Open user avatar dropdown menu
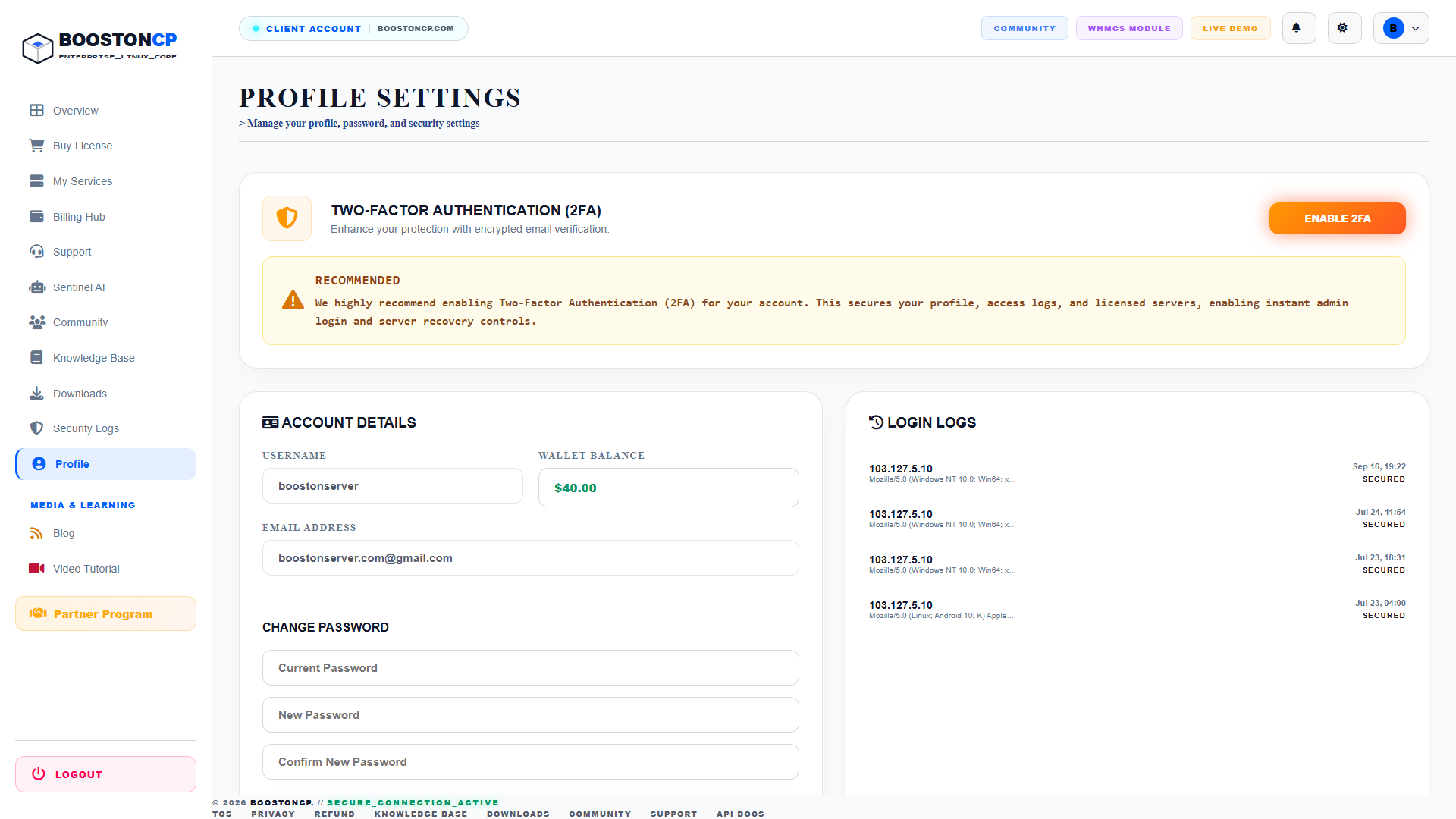The width and height of the screenshot is (1456, 819). [1401, 28]
